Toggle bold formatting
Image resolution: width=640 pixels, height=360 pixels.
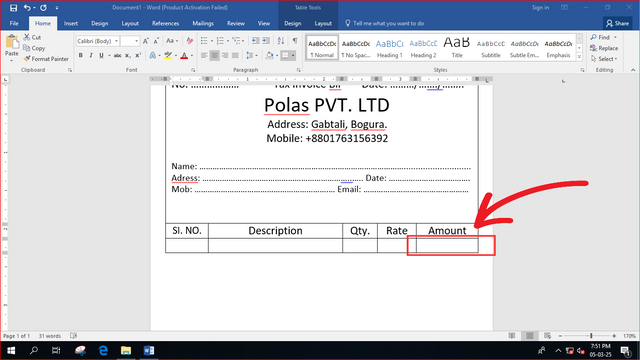point(80,56)
